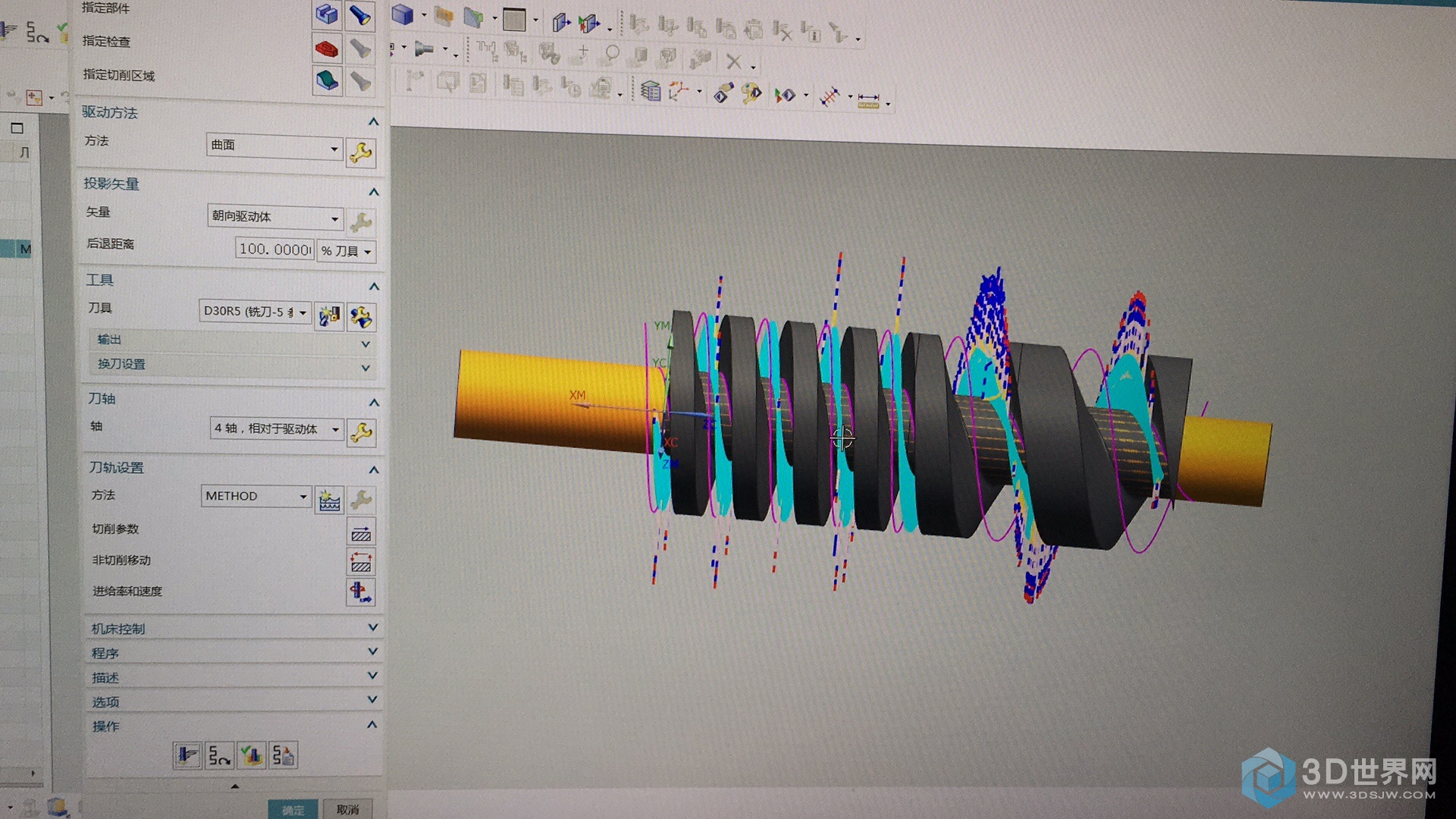The height and width of the screenshot is (819, 1456).
Task: Click the 确定 confirm button
Action: (293, 809)
